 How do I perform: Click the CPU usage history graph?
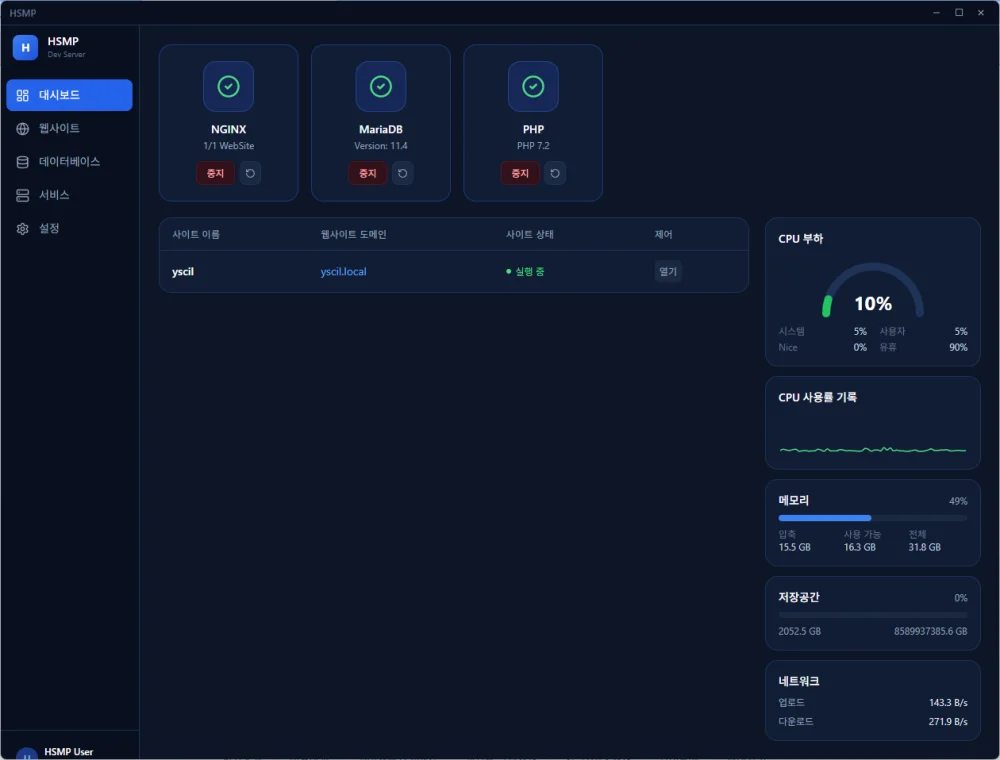[x=872, y=440]
